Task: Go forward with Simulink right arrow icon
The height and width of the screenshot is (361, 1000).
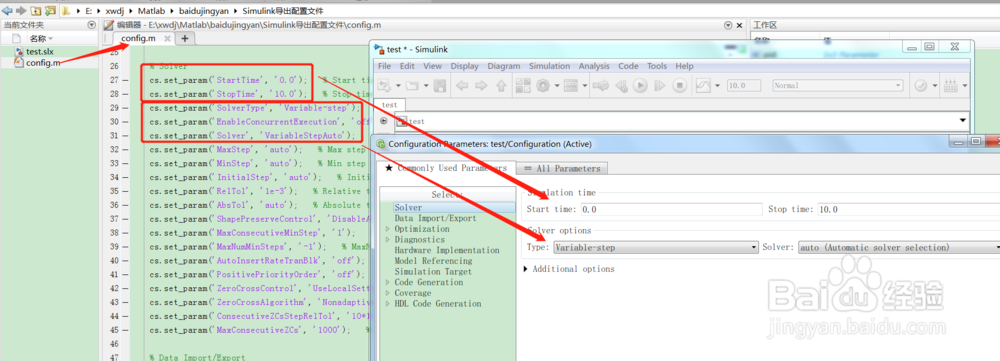Action: 481,85
